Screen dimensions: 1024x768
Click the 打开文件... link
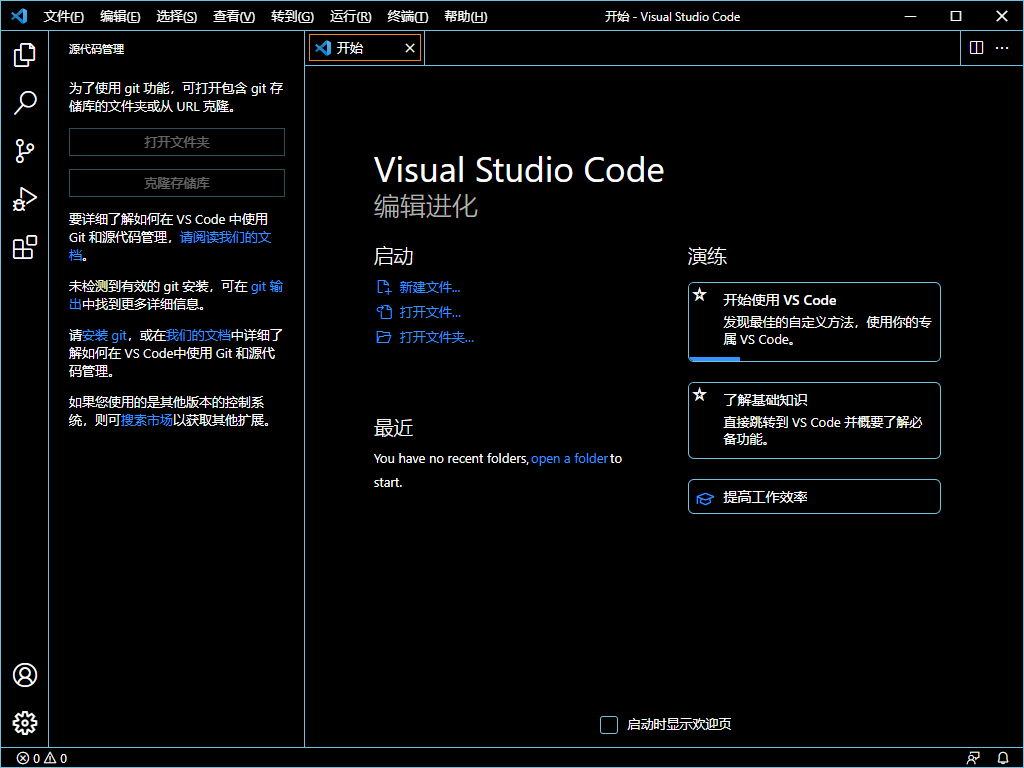(x=430, y=312)
